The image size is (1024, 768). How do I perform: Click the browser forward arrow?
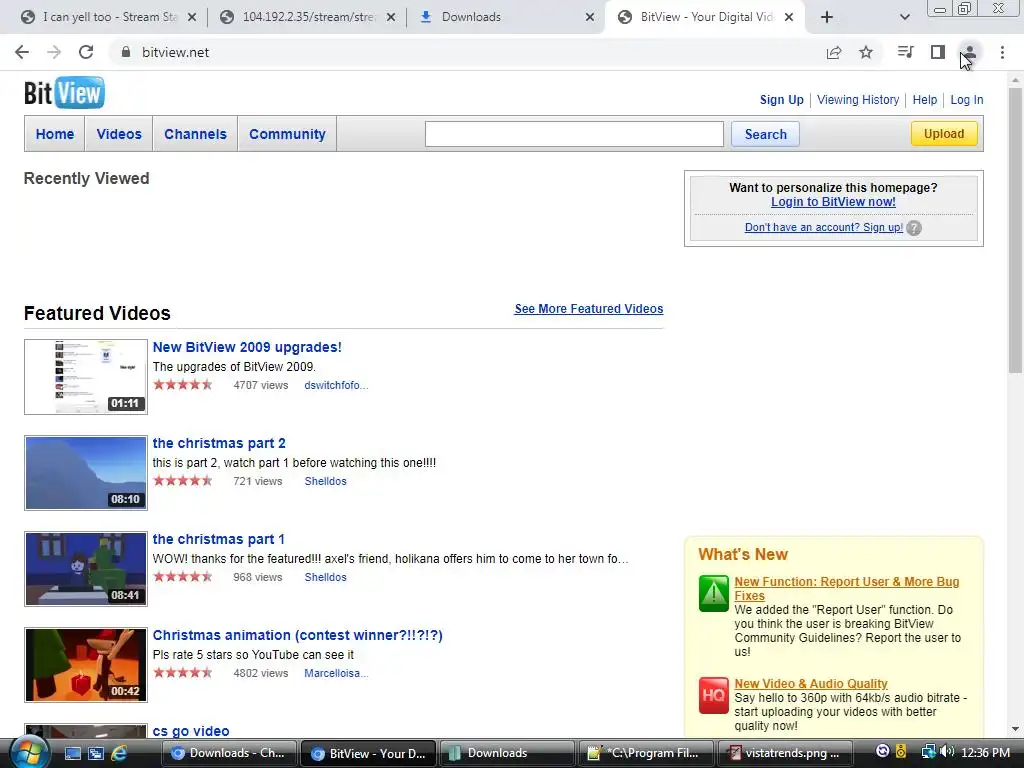coord(54,52)
